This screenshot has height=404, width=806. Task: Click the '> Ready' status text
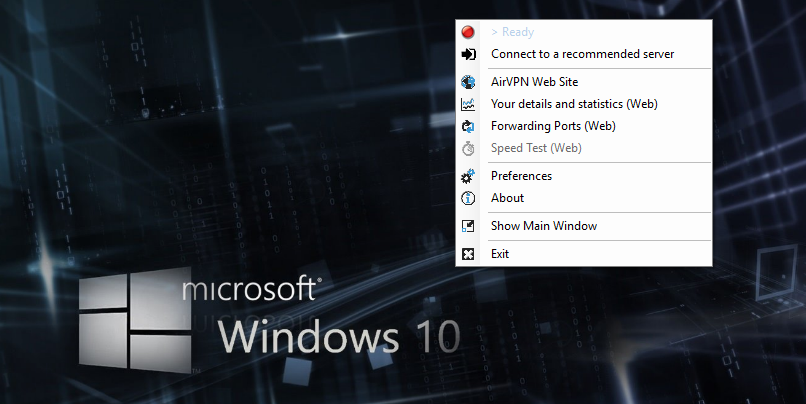(512, 32)
